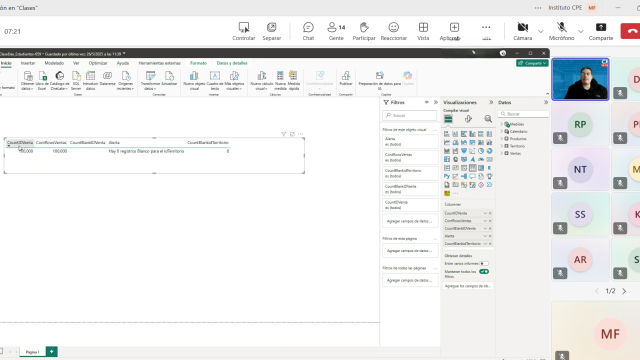Click the table visual filter icon
The height and width of the screenshot is (360, 640).
click(284, 134)
